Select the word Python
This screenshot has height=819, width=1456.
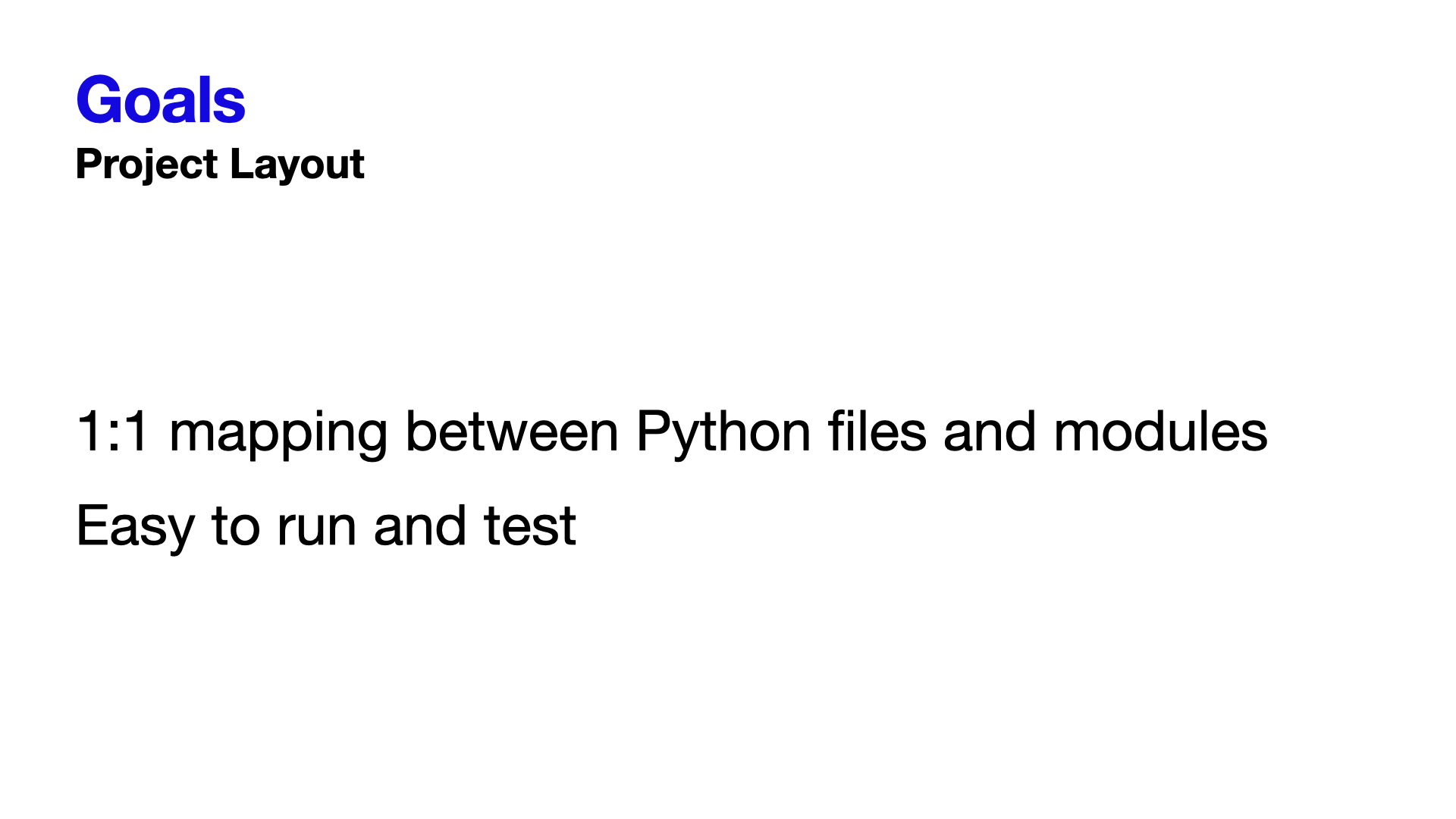723,435
